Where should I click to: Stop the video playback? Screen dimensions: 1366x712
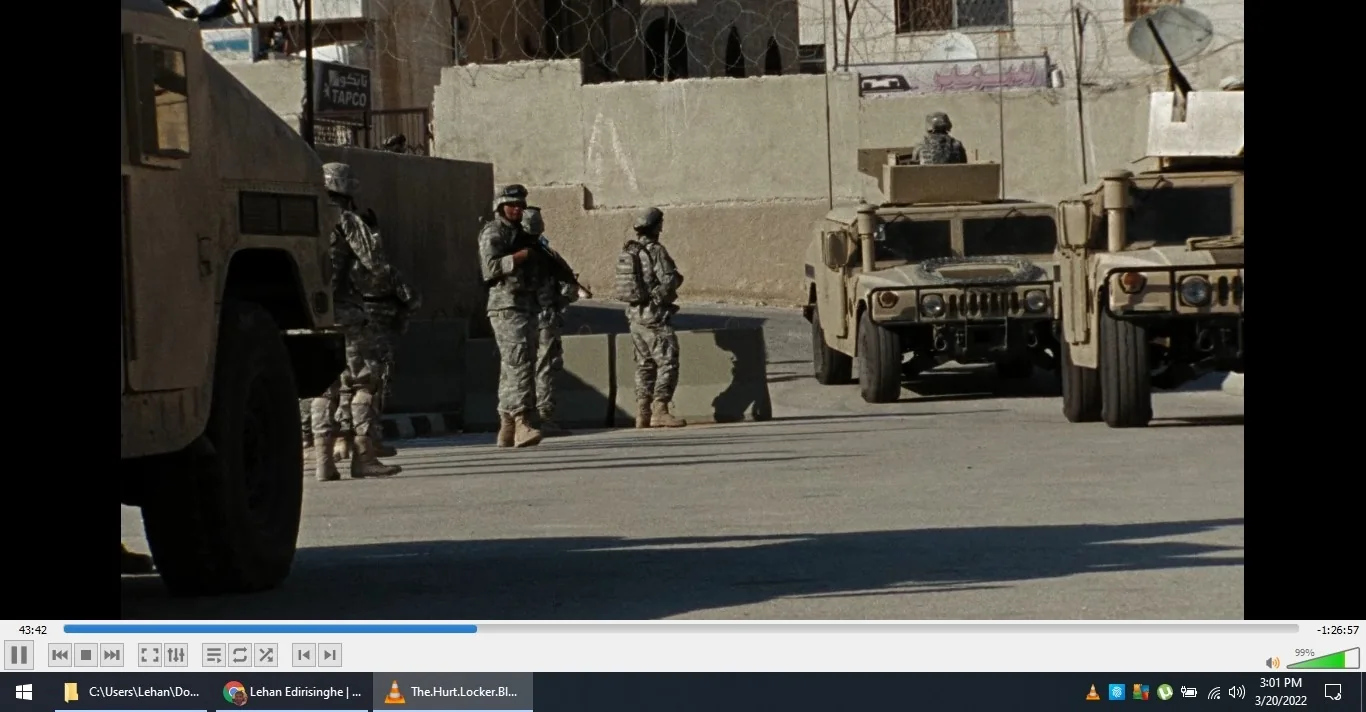pyautogui.click(x=86, y=655)
